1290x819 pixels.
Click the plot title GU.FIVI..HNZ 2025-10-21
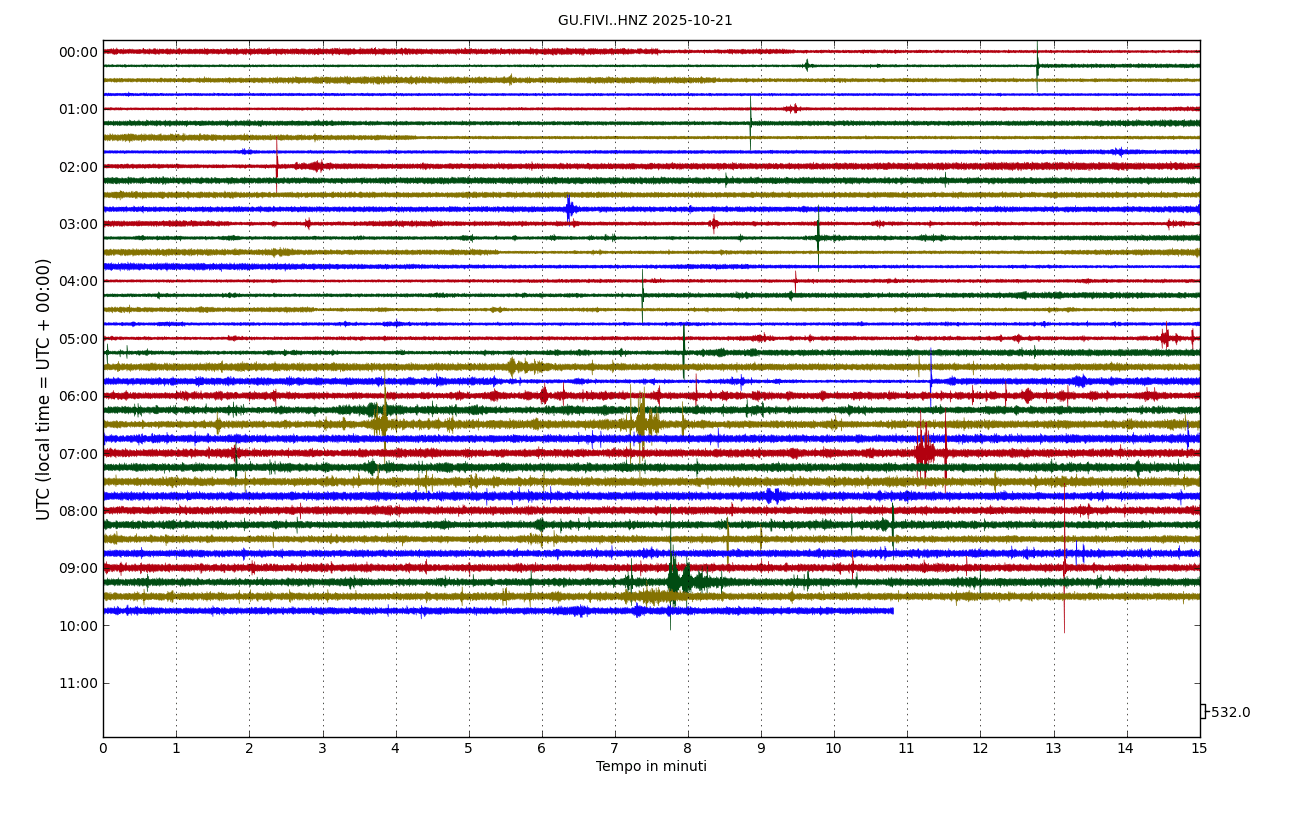click(x=645, y=20)
